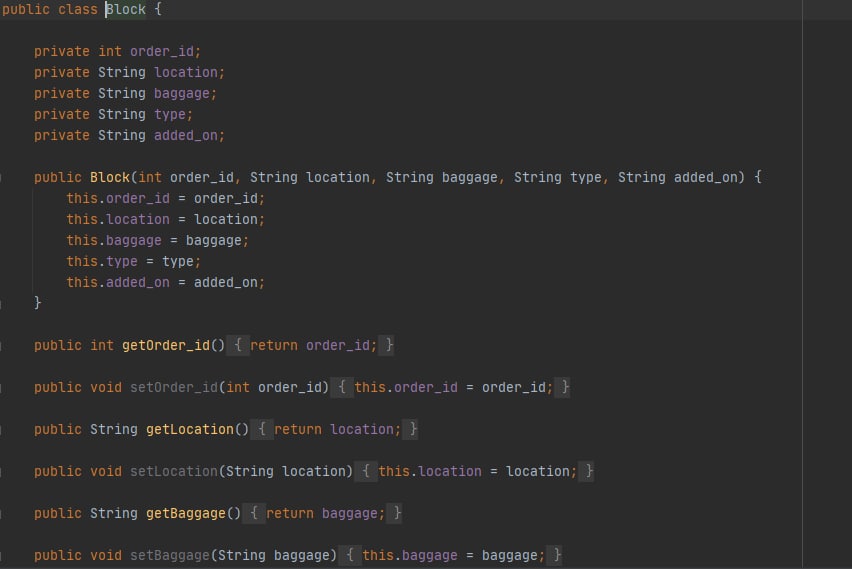This screenshot has width=852, height=569.
Task: Click the 'int' return type of getOrder_id
Action: pos(102,346)
